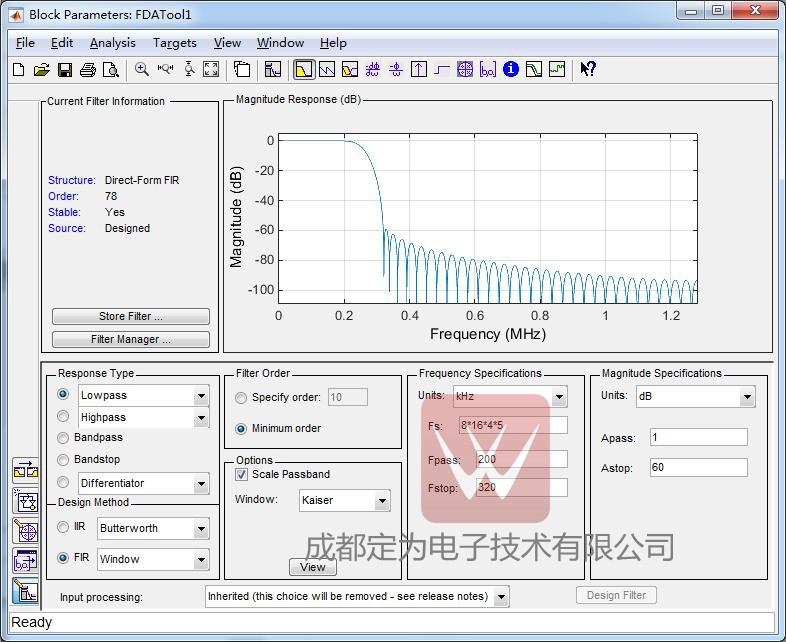The image size is (786, 642).
Task: Open the Butterworth IIR method dropdown
Action: (x=201, y=528)
